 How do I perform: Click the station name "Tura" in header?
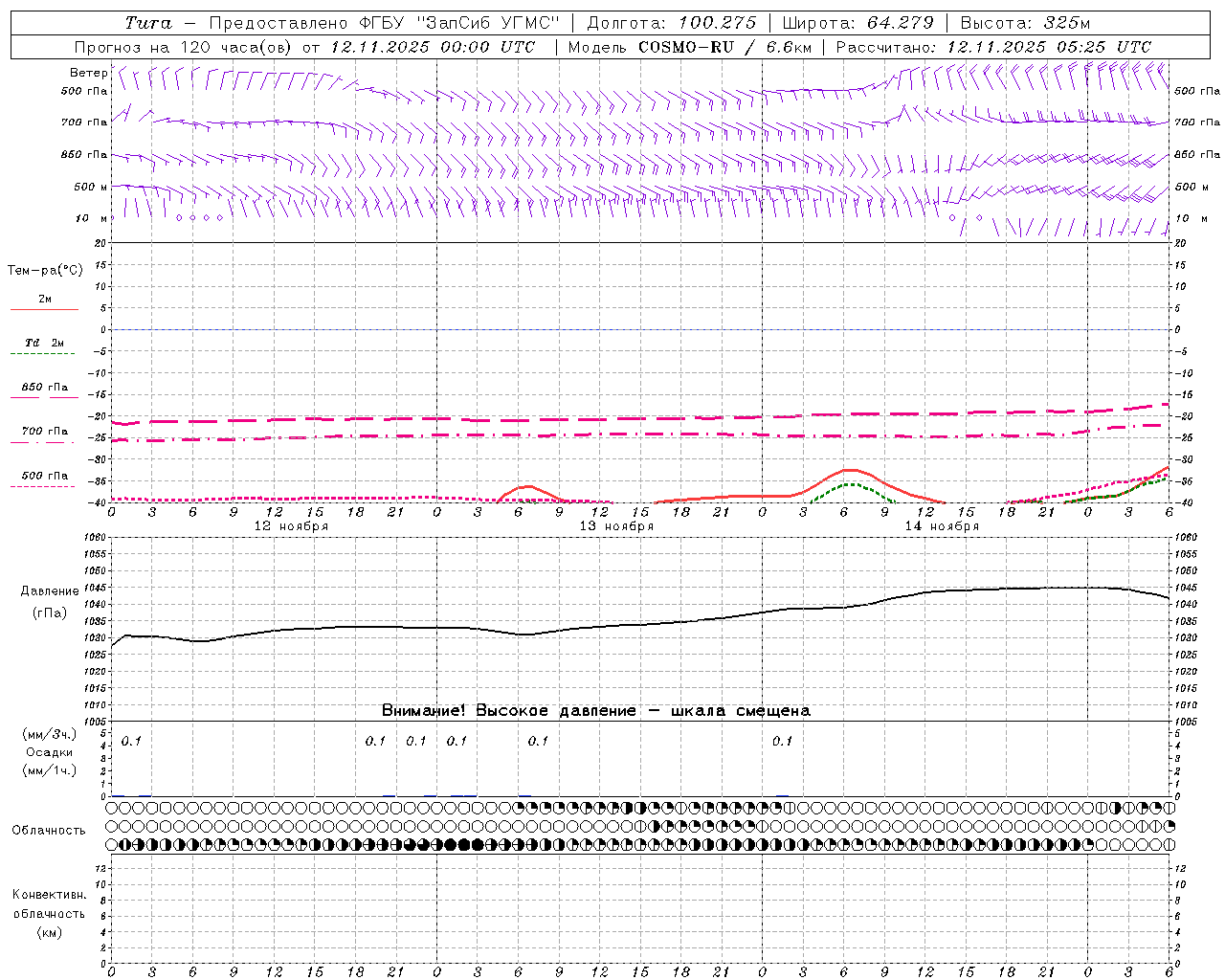(x=148, y=23)
